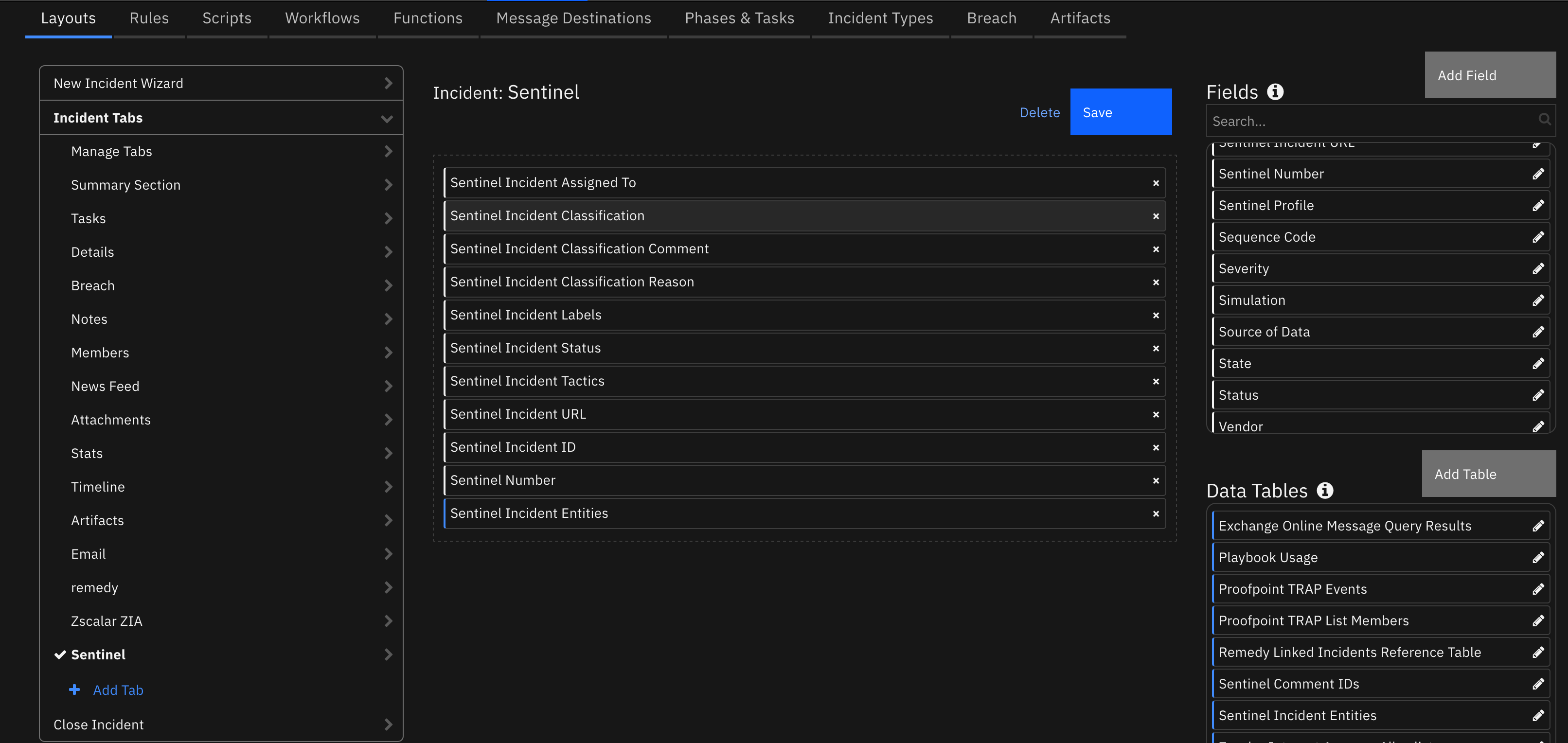Viewport: 1568px width, 743px height.
Task: Show Data Tables info icon
Action: pyautogui.click(x=1324, y=491)
